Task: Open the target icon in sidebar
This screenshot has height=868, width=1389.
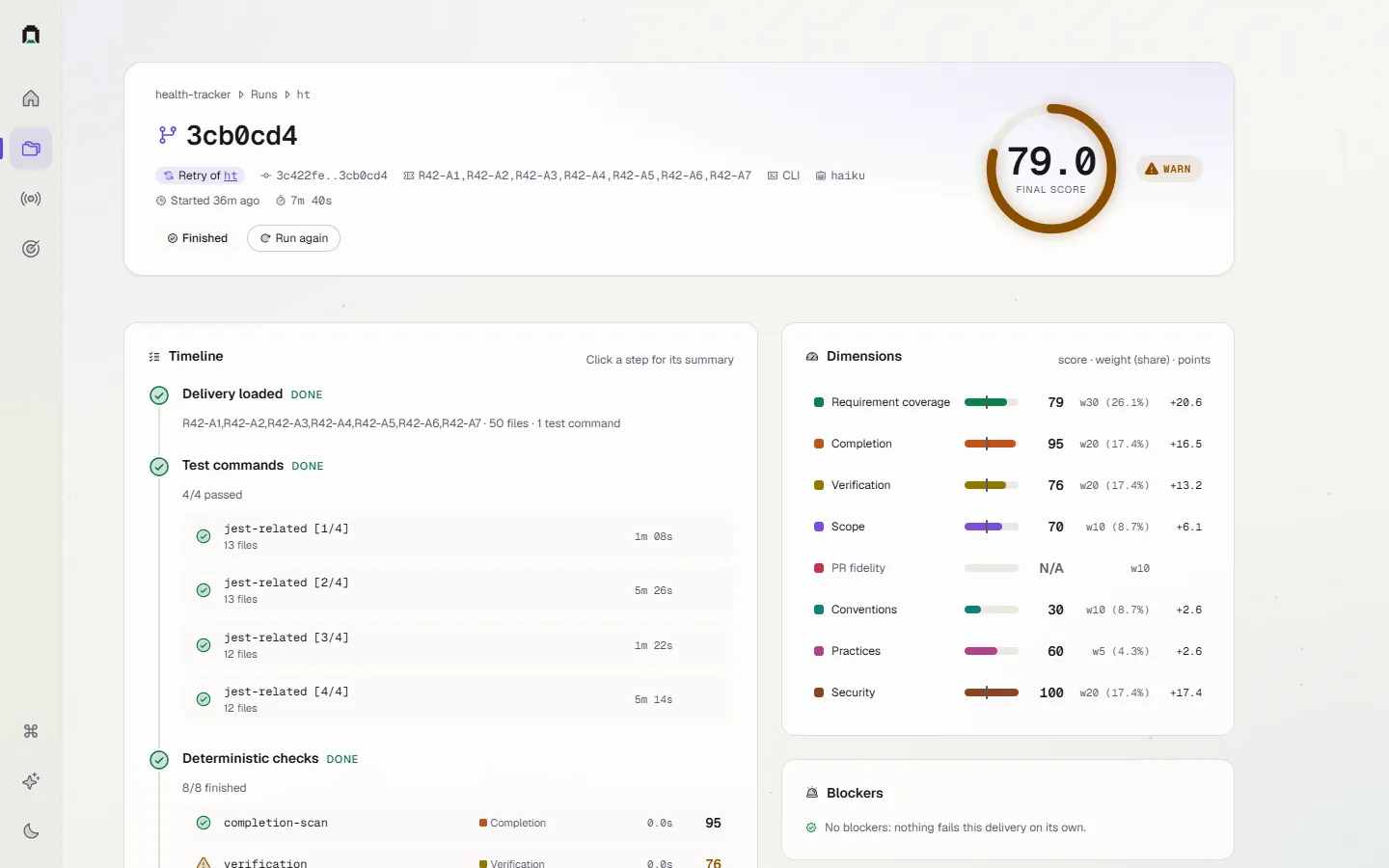Action: click(x=31, y=249)
